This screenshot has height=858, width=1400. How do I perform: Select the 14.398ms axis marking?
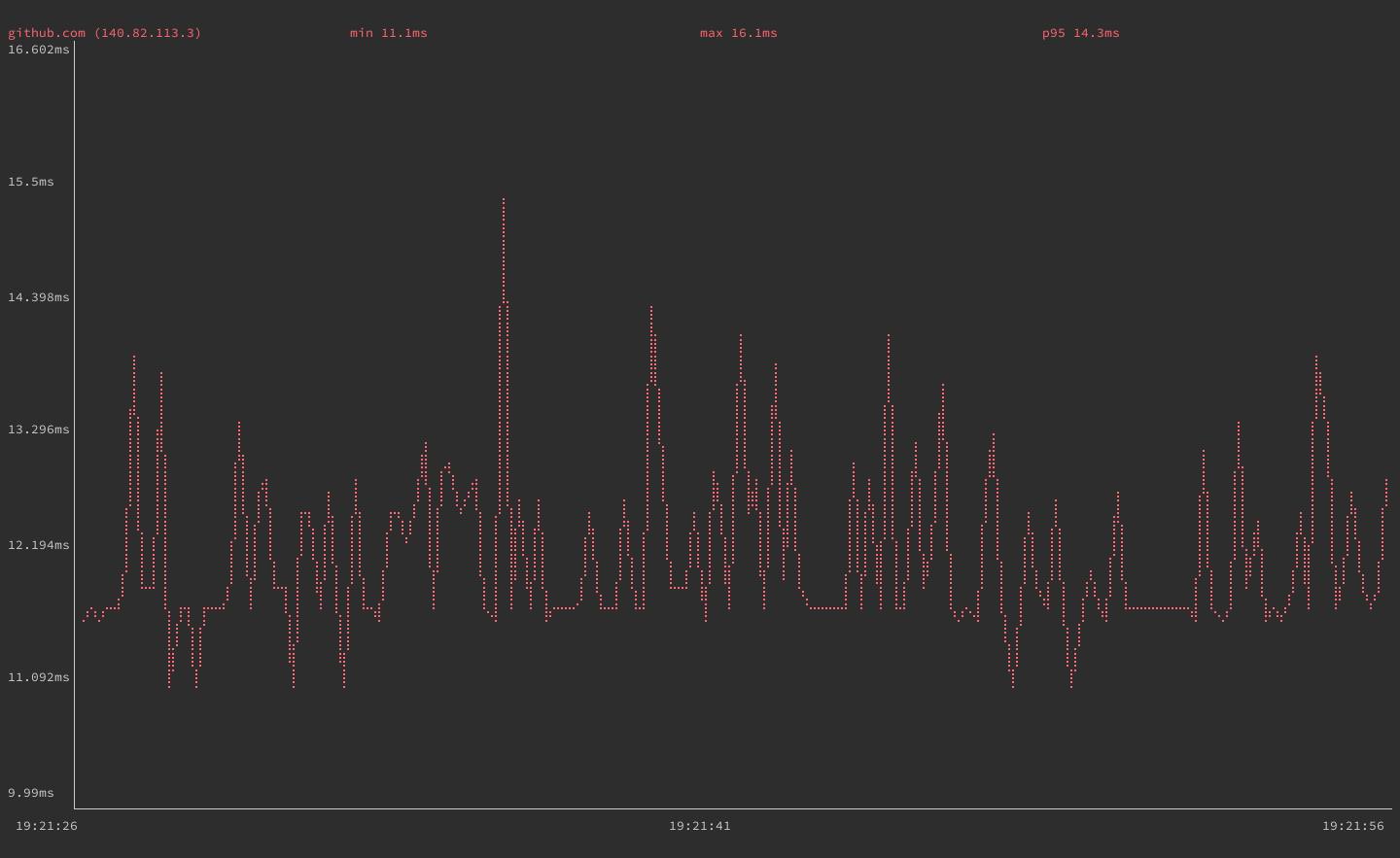(37, 298)
